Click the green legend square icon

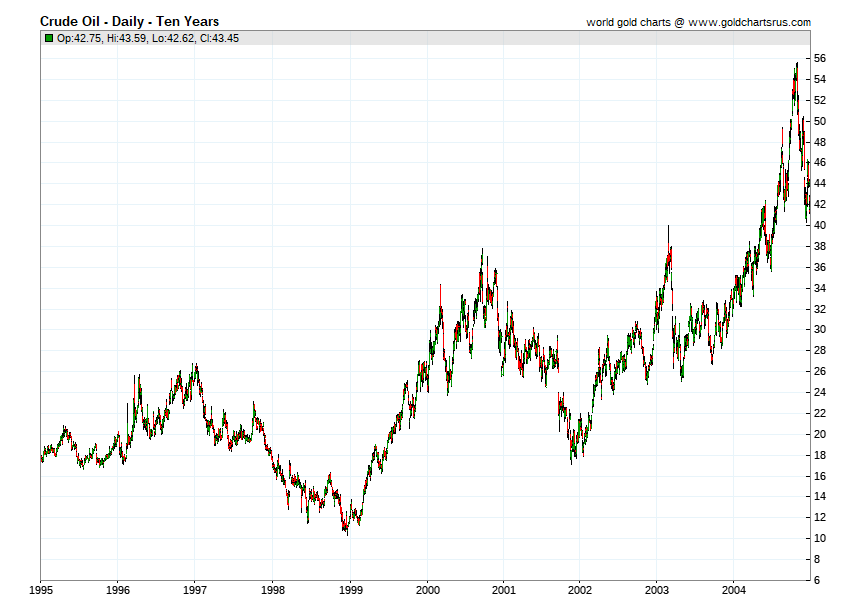click(x=49, y=38)
